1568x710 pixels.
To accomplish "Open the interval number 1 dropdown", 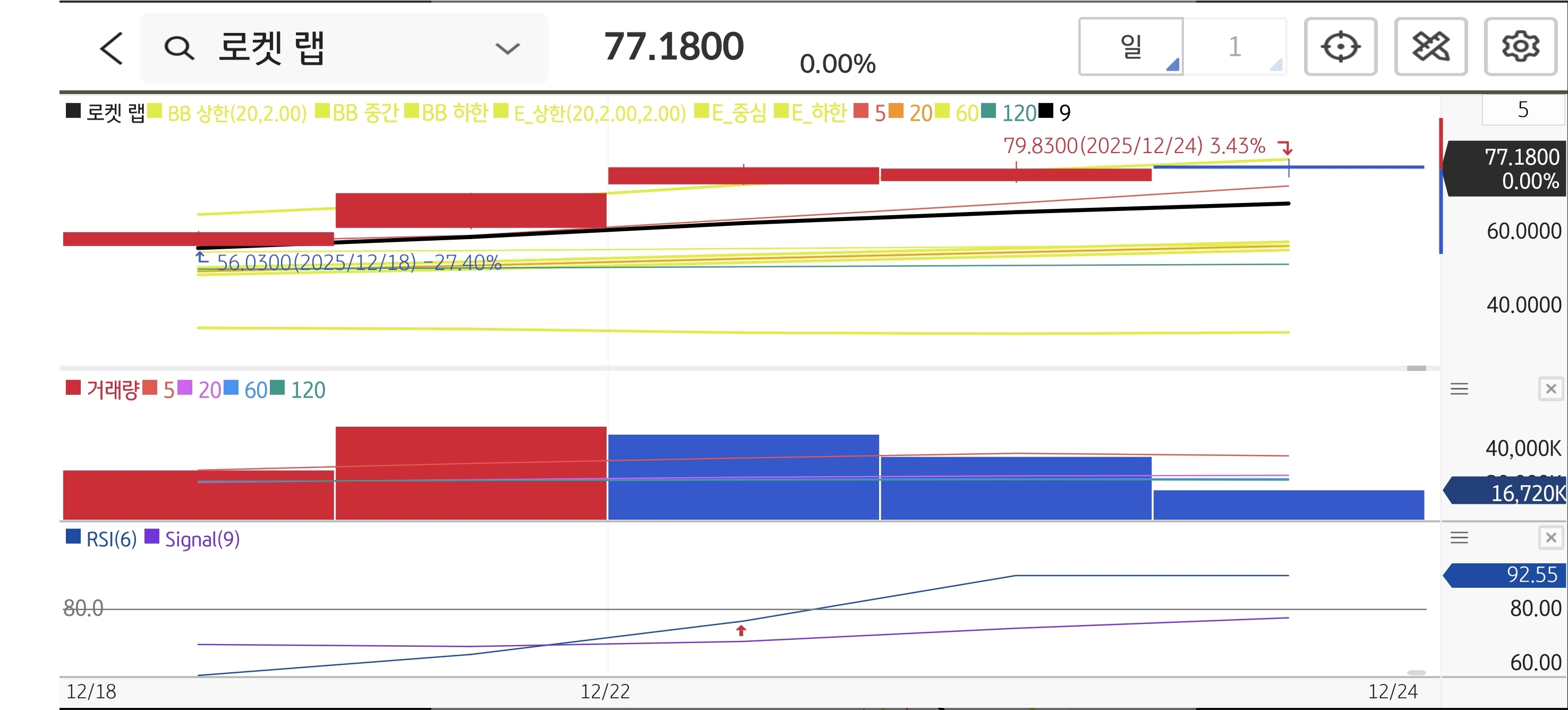I will click(x=1234, y=47).
